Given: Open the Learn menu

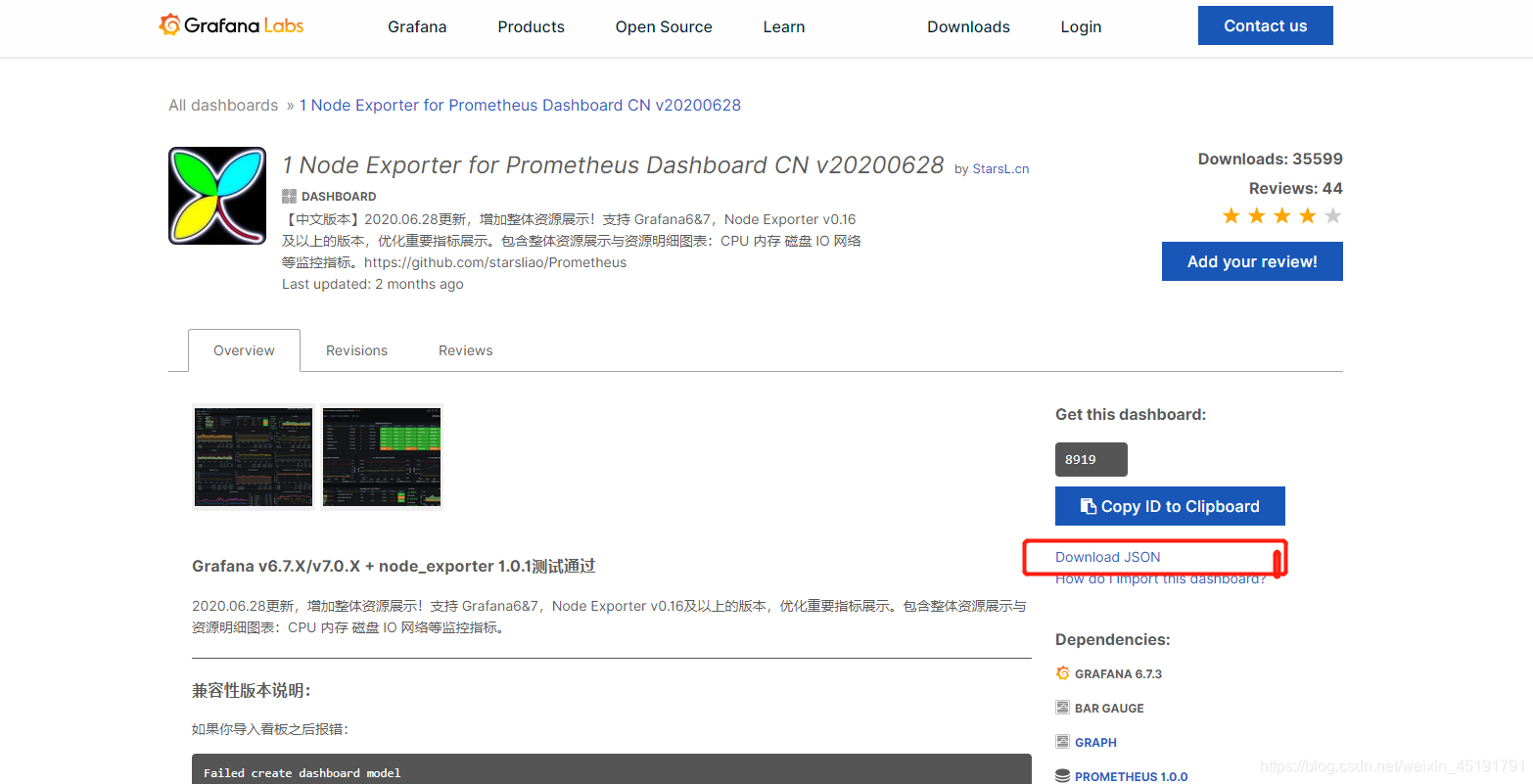Looking at the screenshot, I should pos(784,26).
